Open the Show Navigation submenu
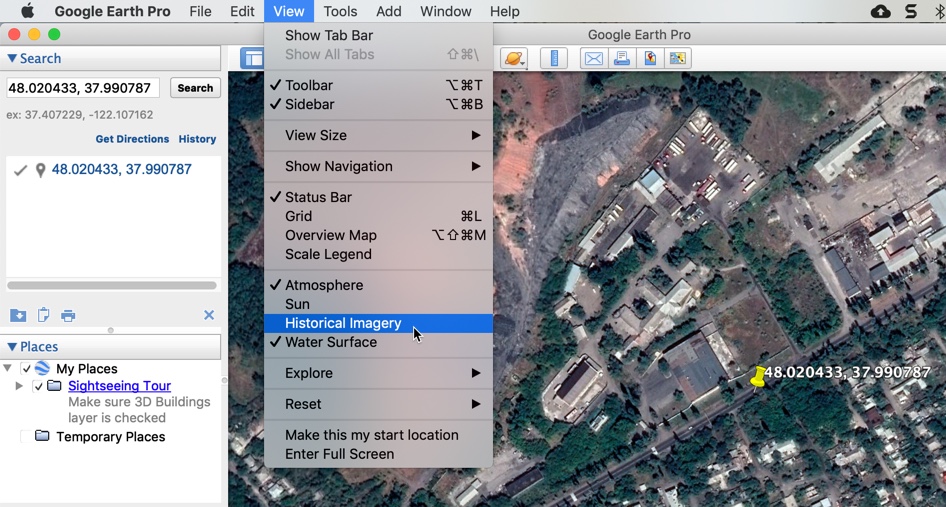 [x=378, y=166]
